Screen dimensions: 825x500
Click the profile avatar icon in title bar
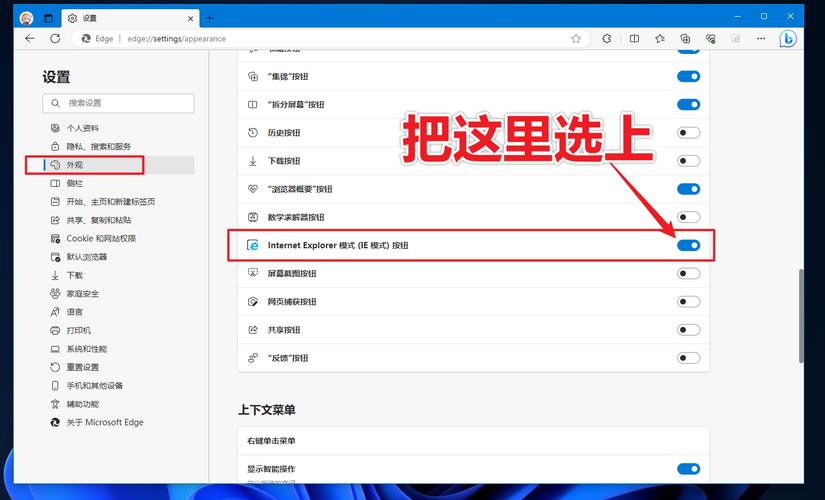click(26, 18)
